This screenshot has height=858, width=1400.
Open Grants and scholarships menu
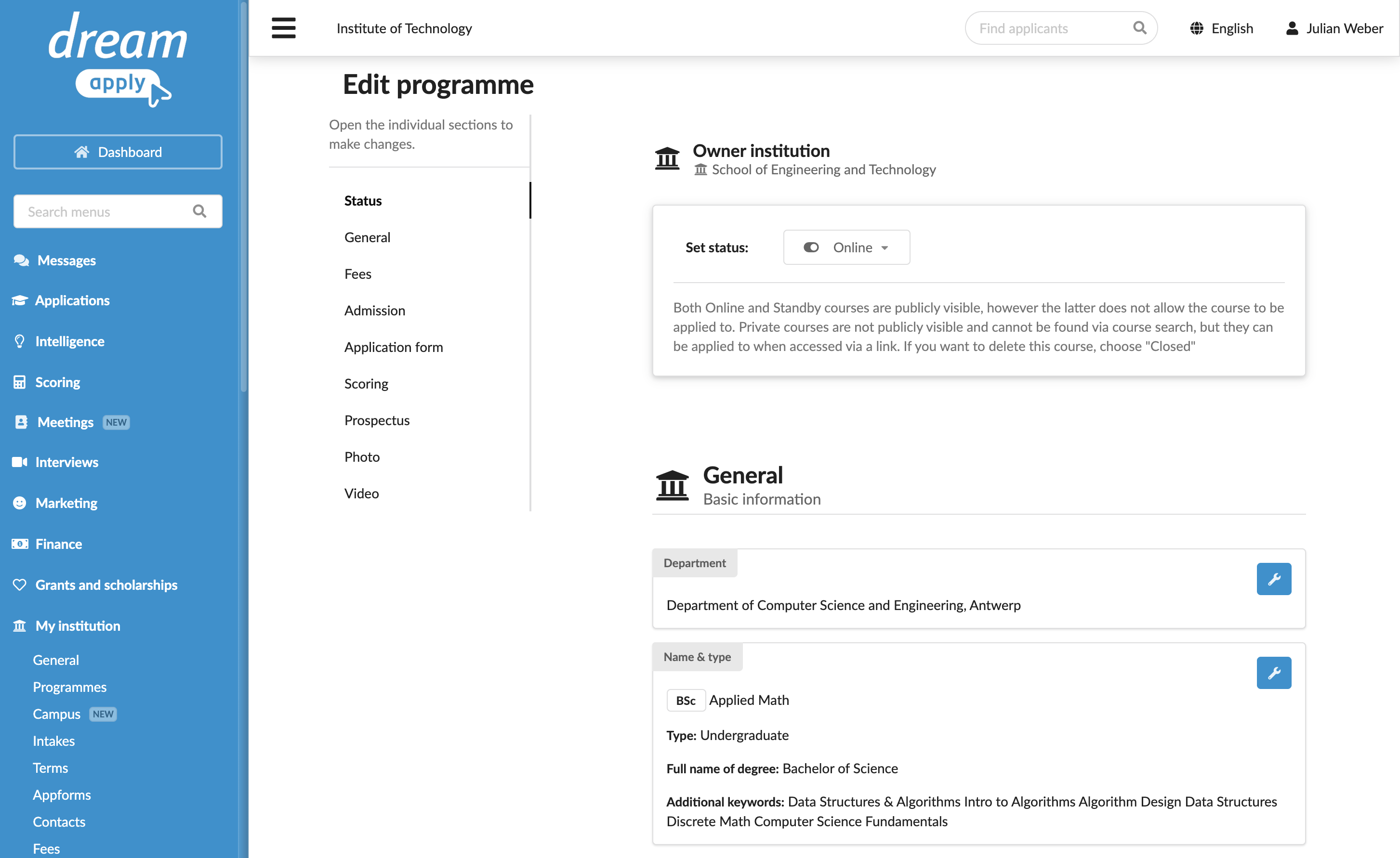click(x=106, y=585)
